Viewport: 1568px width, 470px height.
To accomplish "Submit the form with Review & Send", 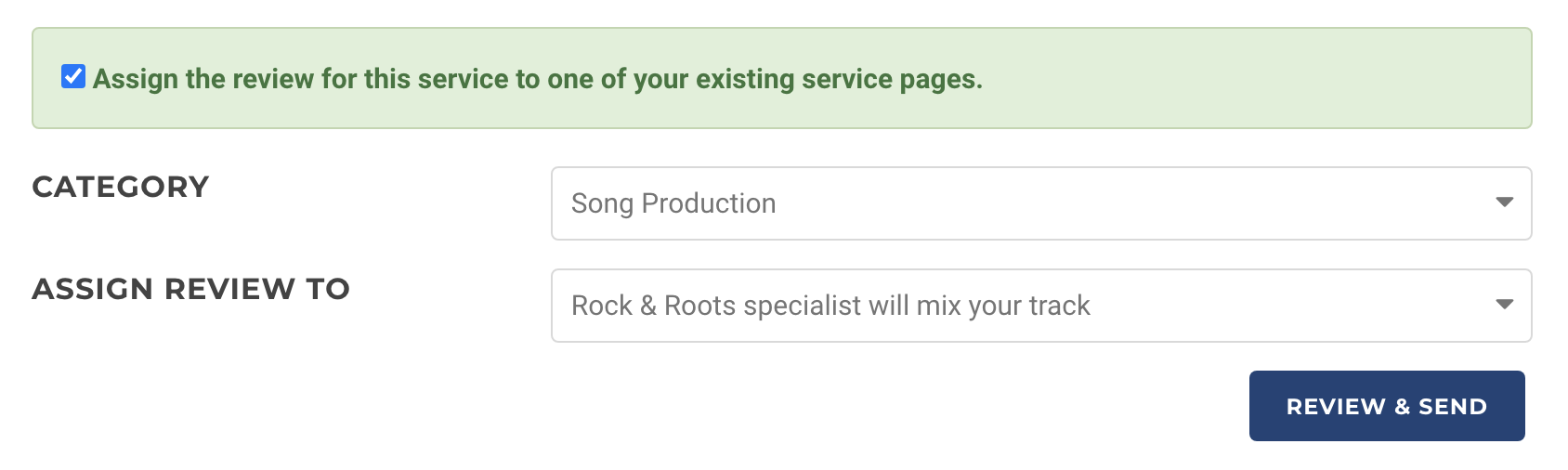I will click(1386, 406).
